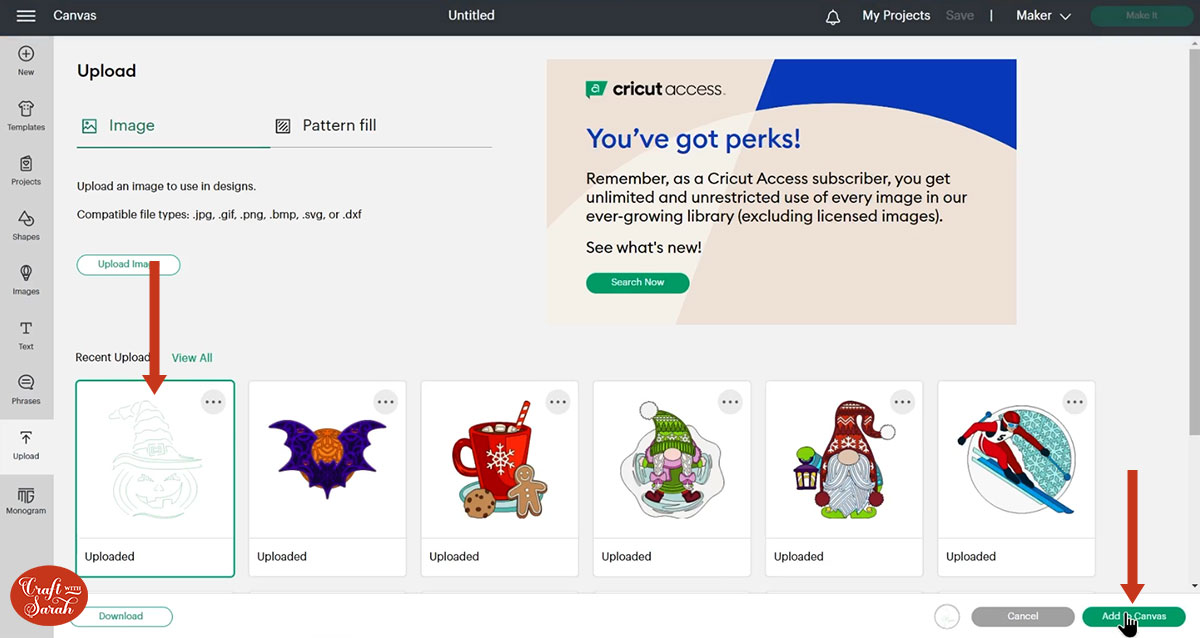Click the View All uploads link
Viewport: 1200px width, 638px height.
[x=192, y=358]
